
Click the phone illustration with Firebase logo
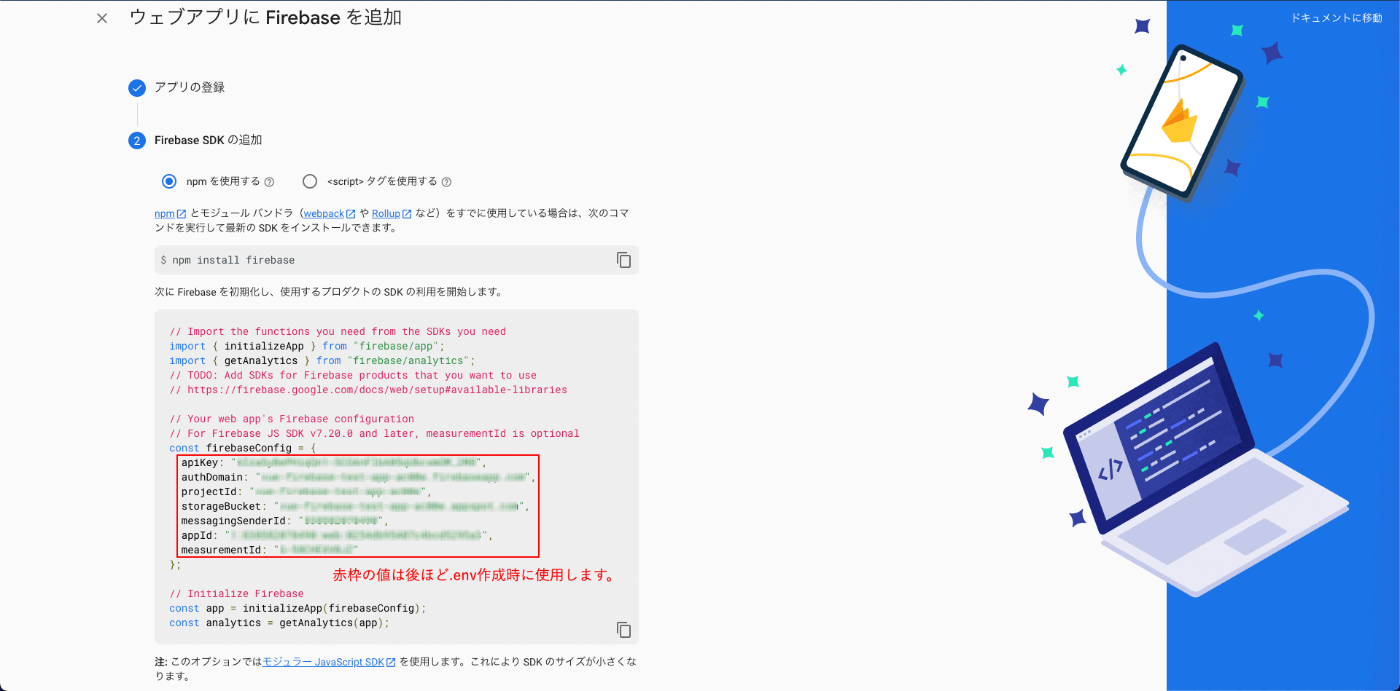pos(1181,122)
